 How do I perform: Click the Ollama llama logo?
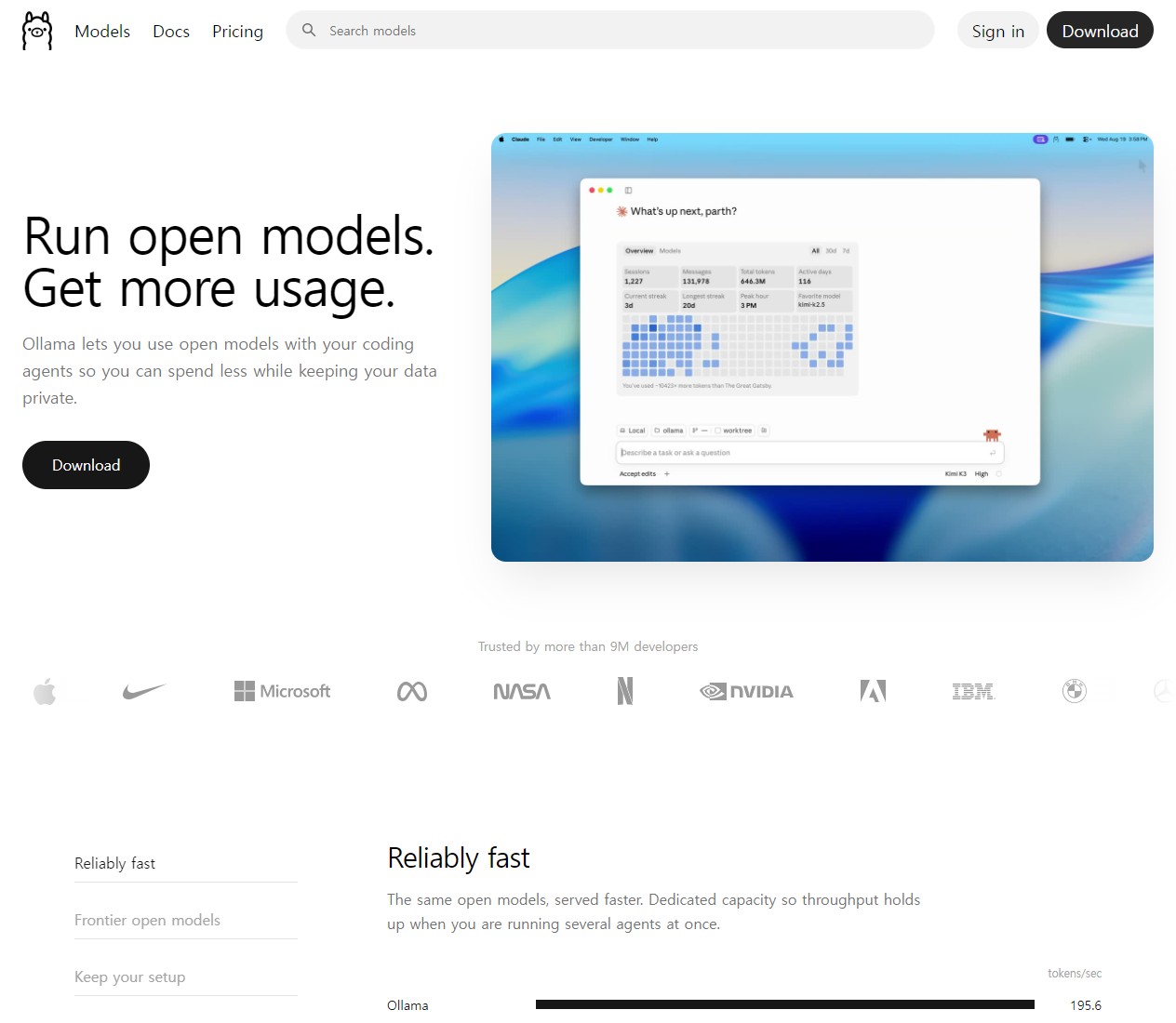(37, 31)
